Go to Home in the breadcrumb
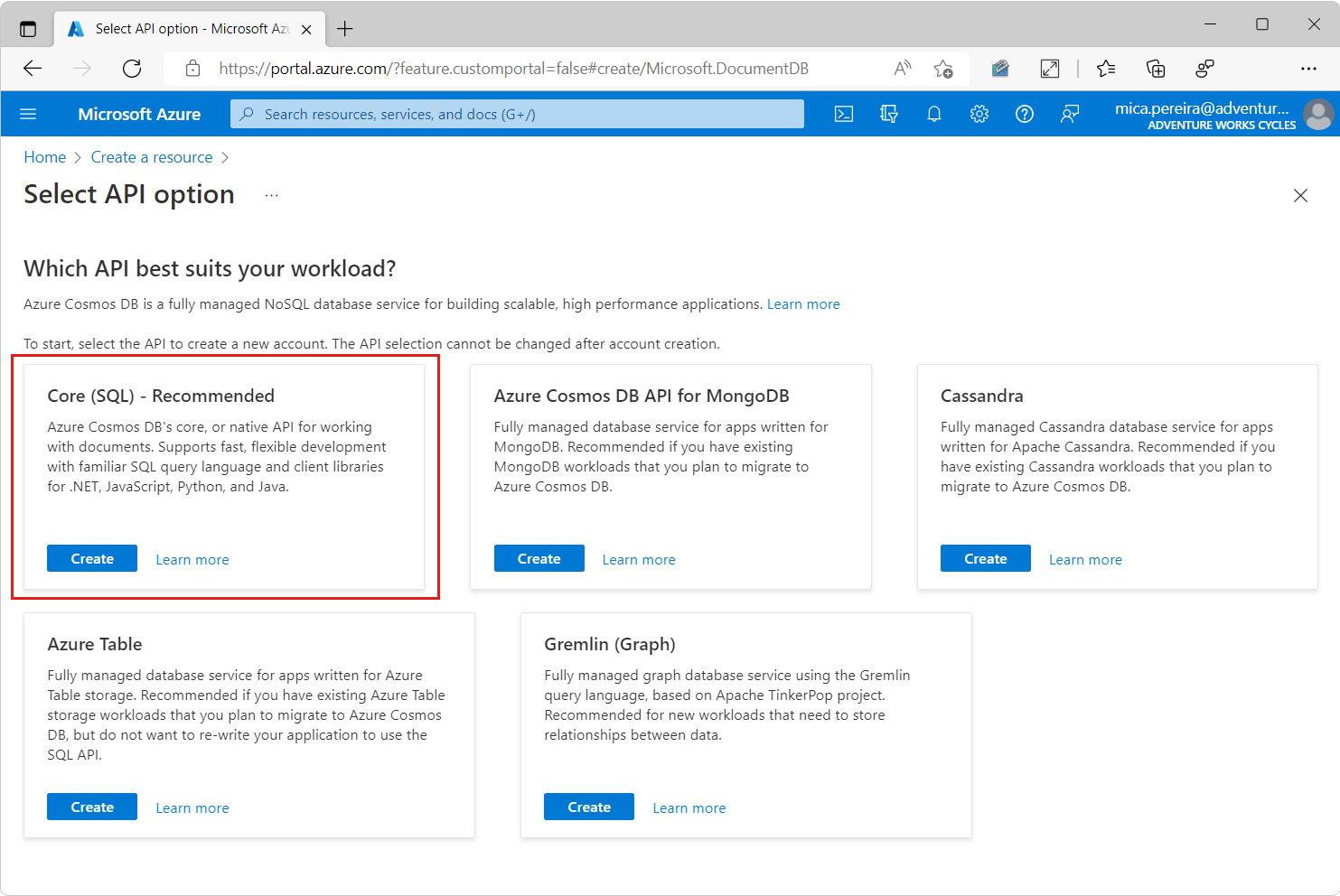The width and height of the screenshot is (1340, 896). (x=45, y=157)
